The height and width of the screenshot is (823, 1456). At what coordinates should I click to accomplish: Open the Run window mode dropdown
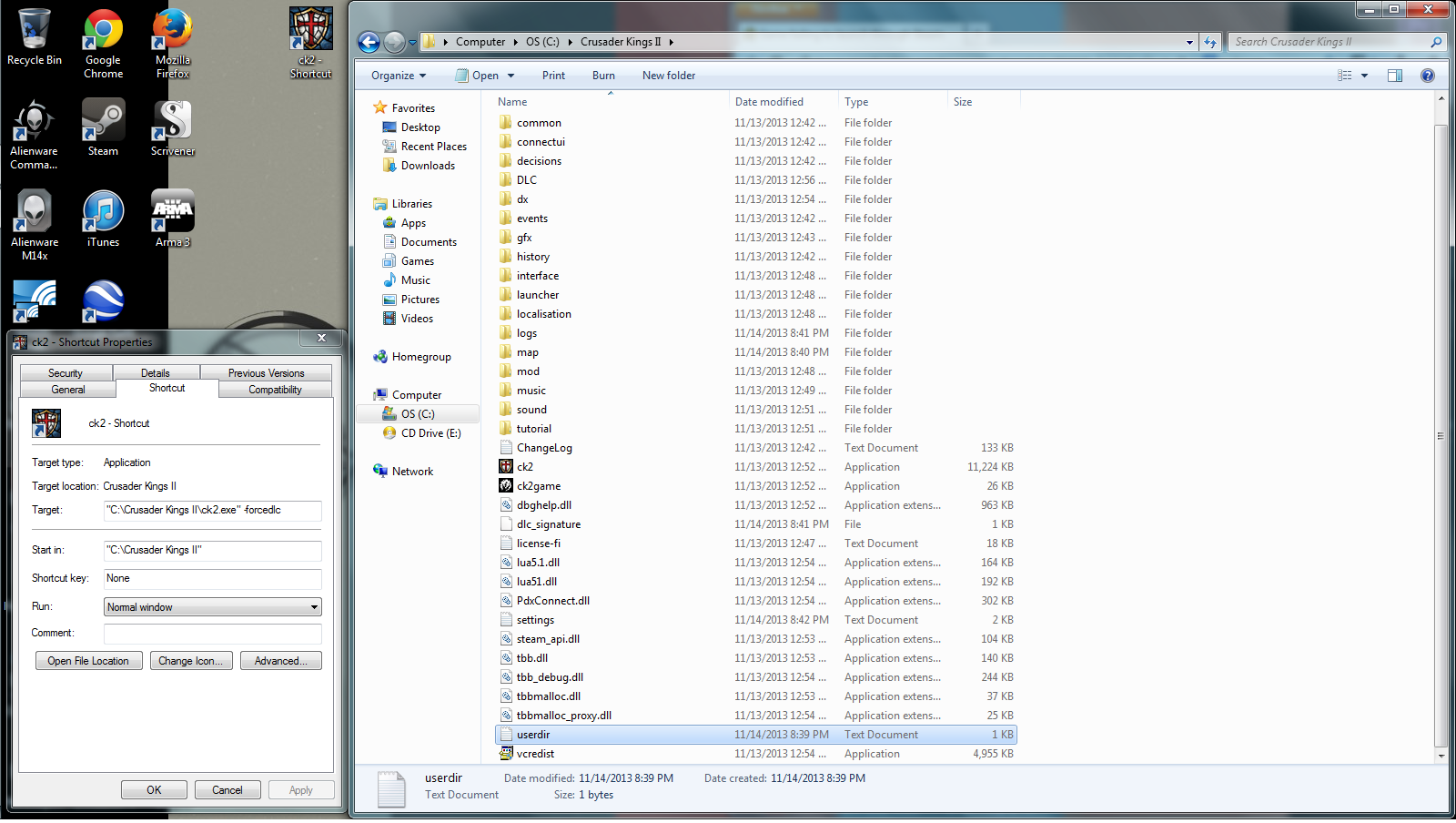point(213,607)
